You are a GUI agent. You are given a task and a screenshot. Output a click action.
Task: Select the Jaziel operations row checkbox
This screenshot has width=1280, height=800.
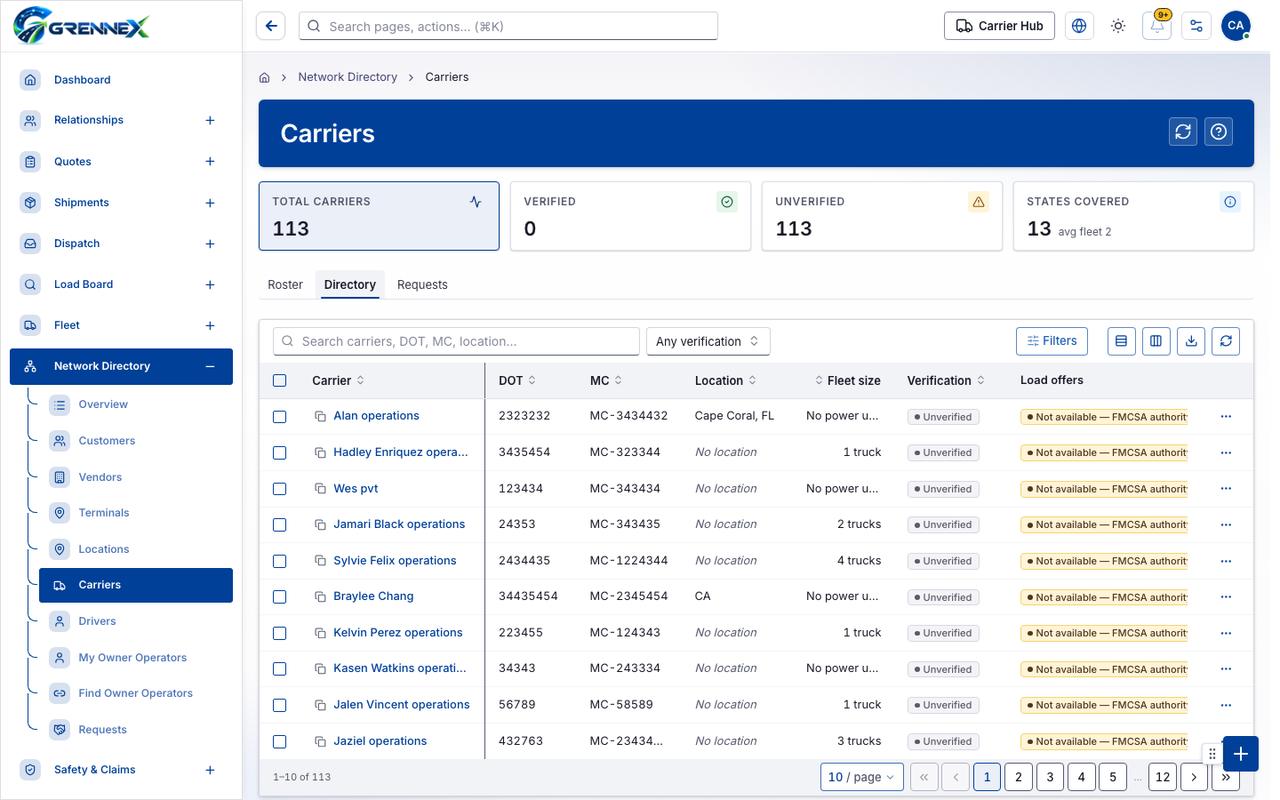[280, 742]
